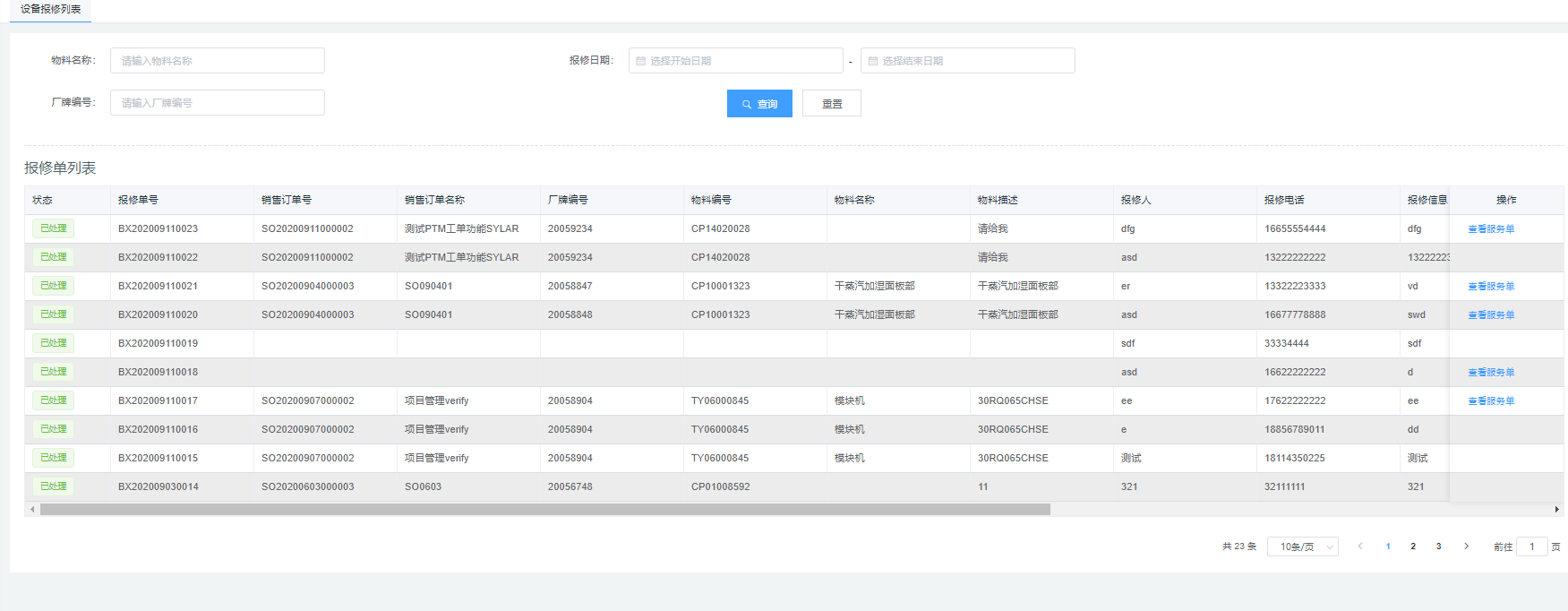1568x611 pixels.
Task: Click the 物料名称 input field
Action: pyautogui.click(x=218, y=61)
